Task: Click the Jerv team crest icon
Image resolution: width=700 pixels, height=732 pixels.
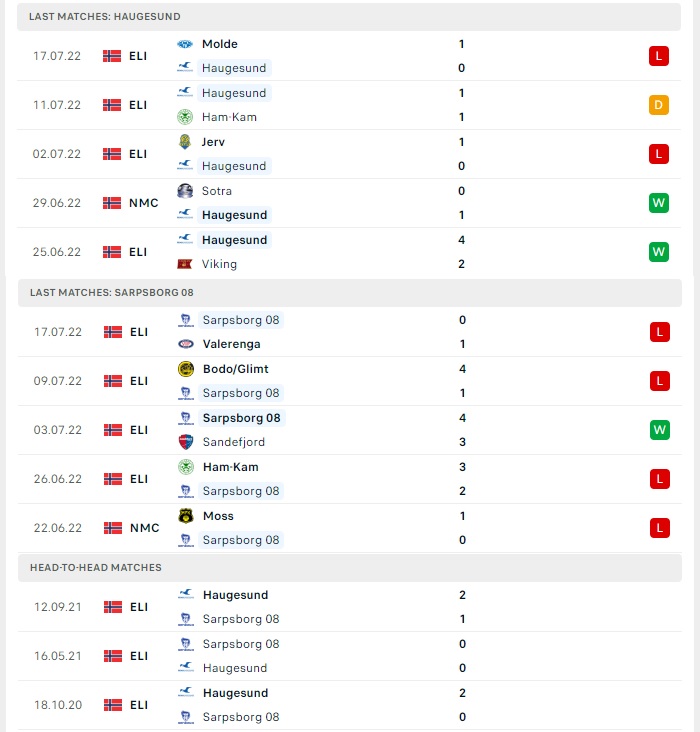Action: coord(185,141)
